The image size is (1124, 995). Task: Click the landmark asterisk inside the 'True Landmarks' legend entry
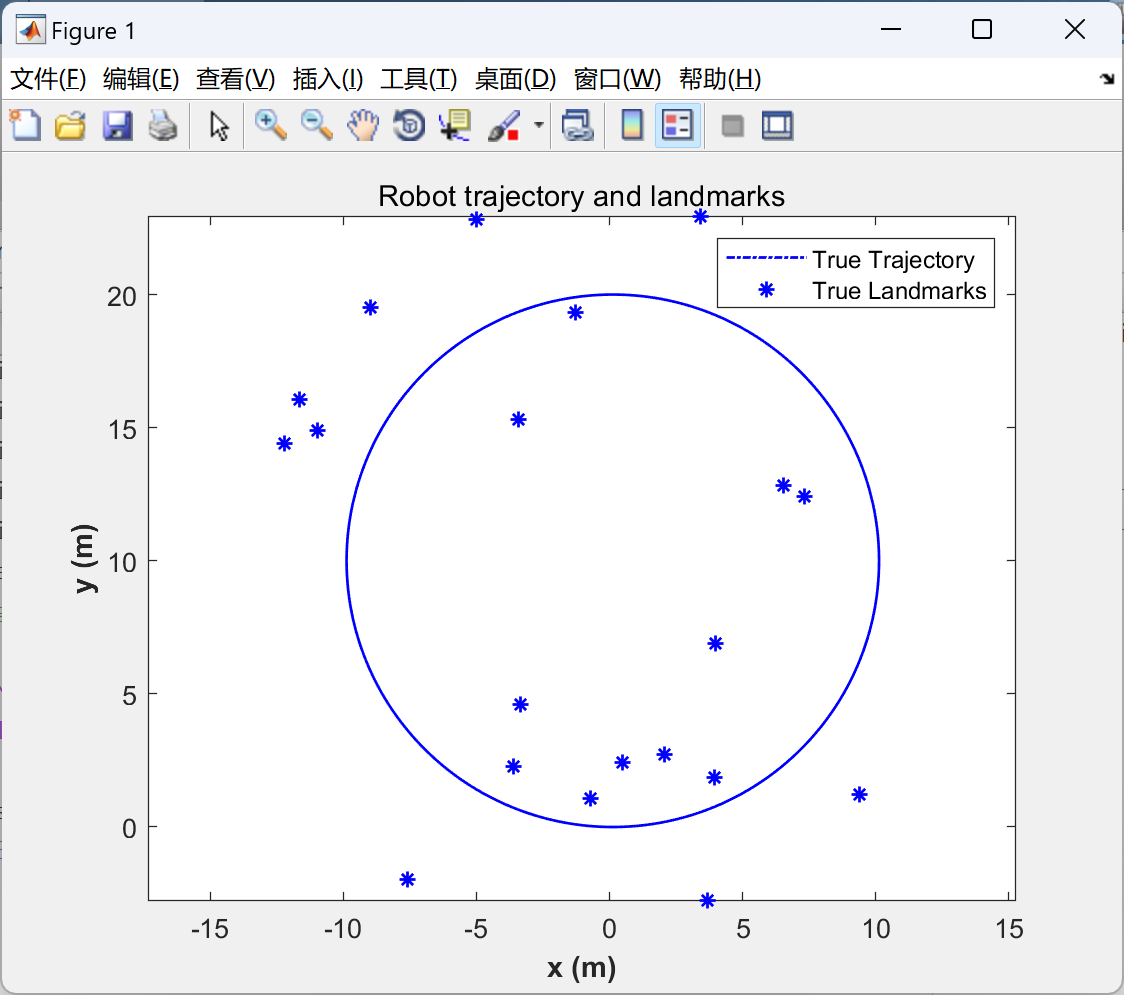pyautogui.click(x=766, y=290)
